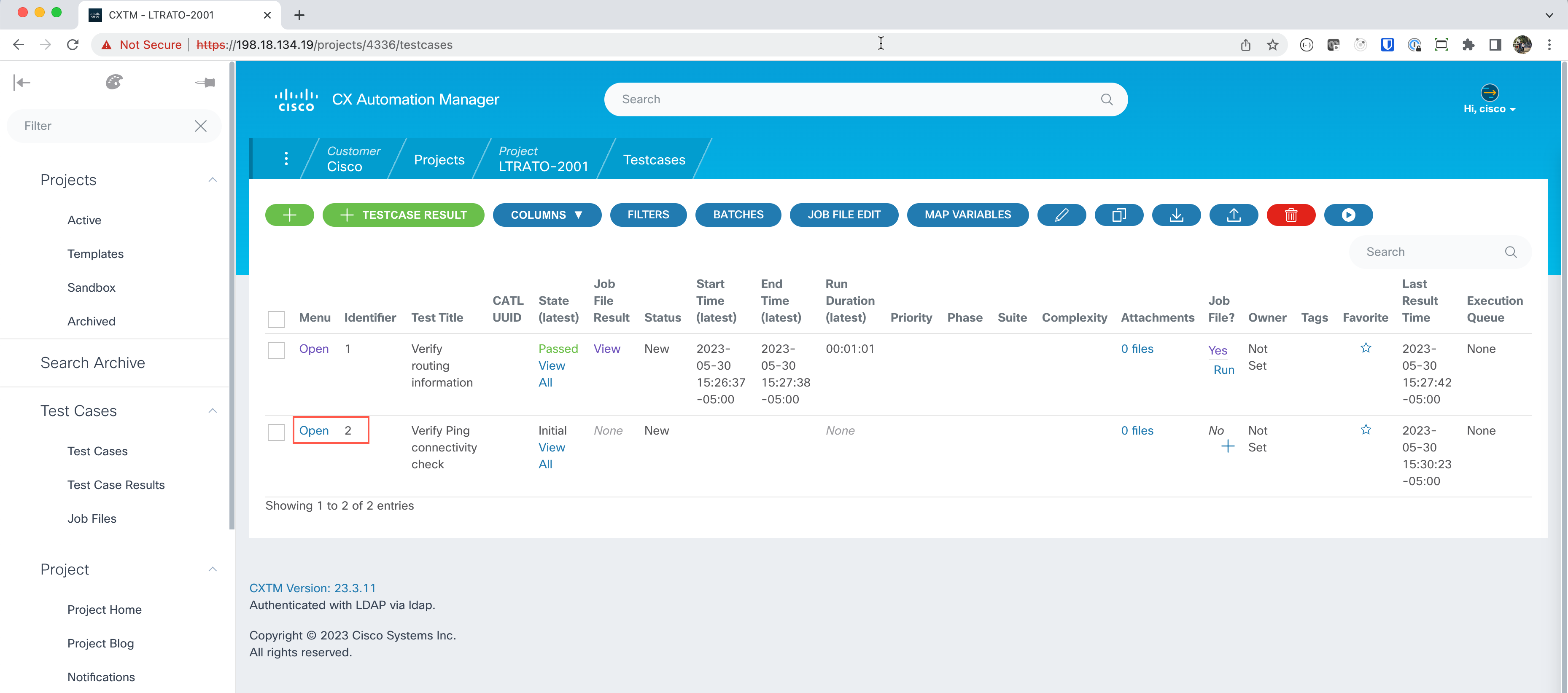
Task: Click the table search magnifier icon
Action: tap(1511, 252)
